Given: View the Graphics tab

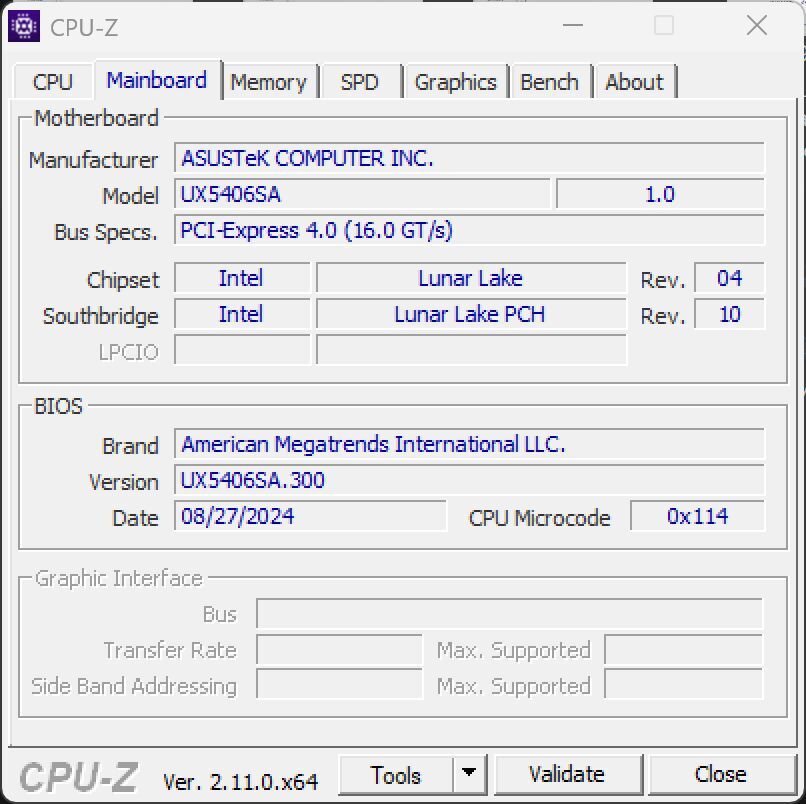Looking at the screenshot, I should pos(456,81).
